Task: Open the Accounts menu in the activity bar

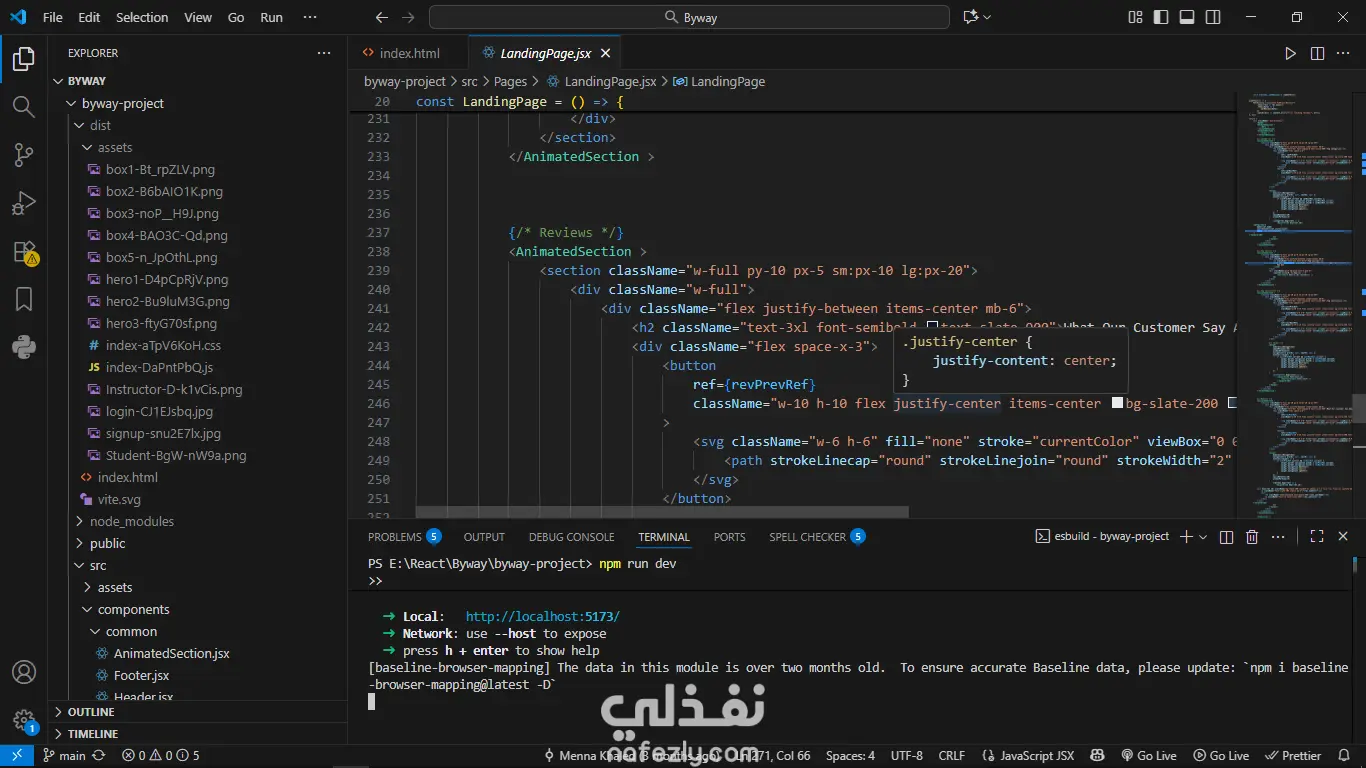Action: pos(24,672)
